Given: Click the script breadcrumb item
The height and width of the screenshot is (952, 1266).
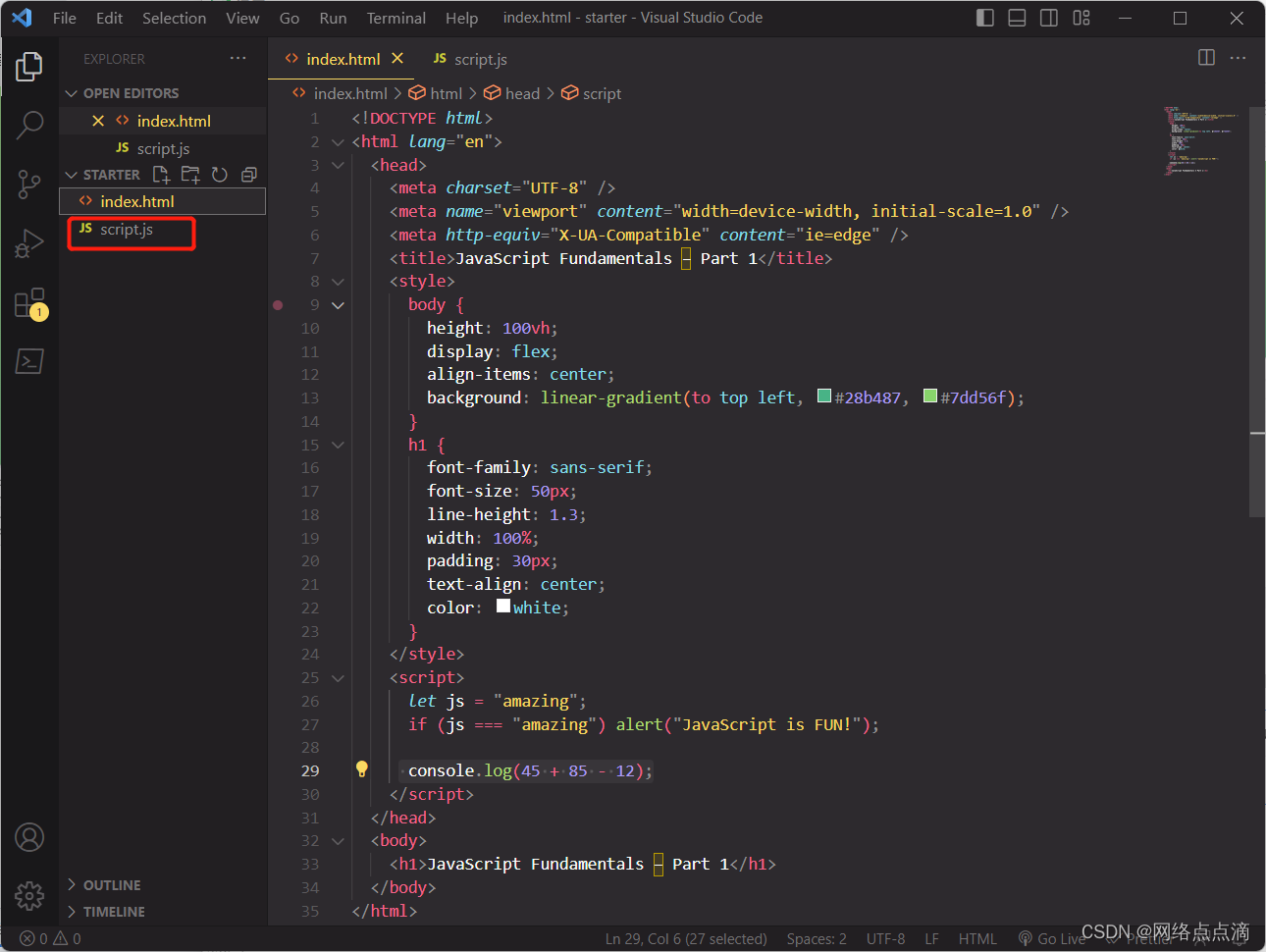Looking at the screenshot, I should [x=591, y=93].
